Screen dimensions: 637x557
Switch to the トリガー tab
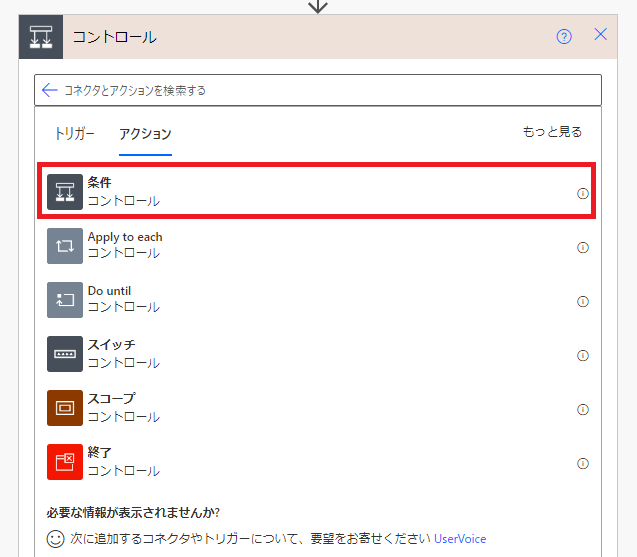(x=74, y=133)
